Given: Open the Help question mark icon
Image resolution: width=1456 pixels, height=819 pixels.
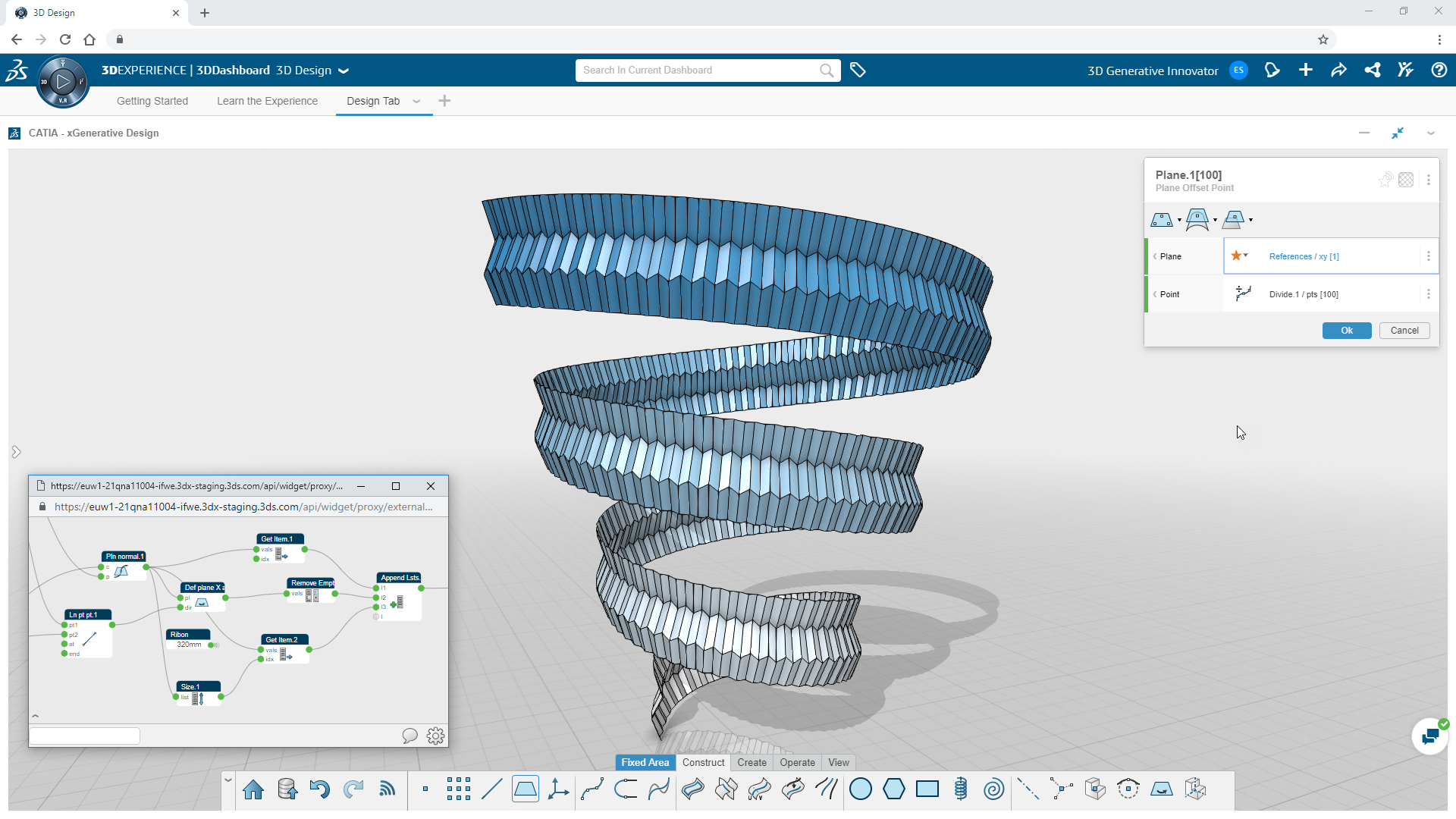Looking at the screenshot, I should pos(1439,71).
